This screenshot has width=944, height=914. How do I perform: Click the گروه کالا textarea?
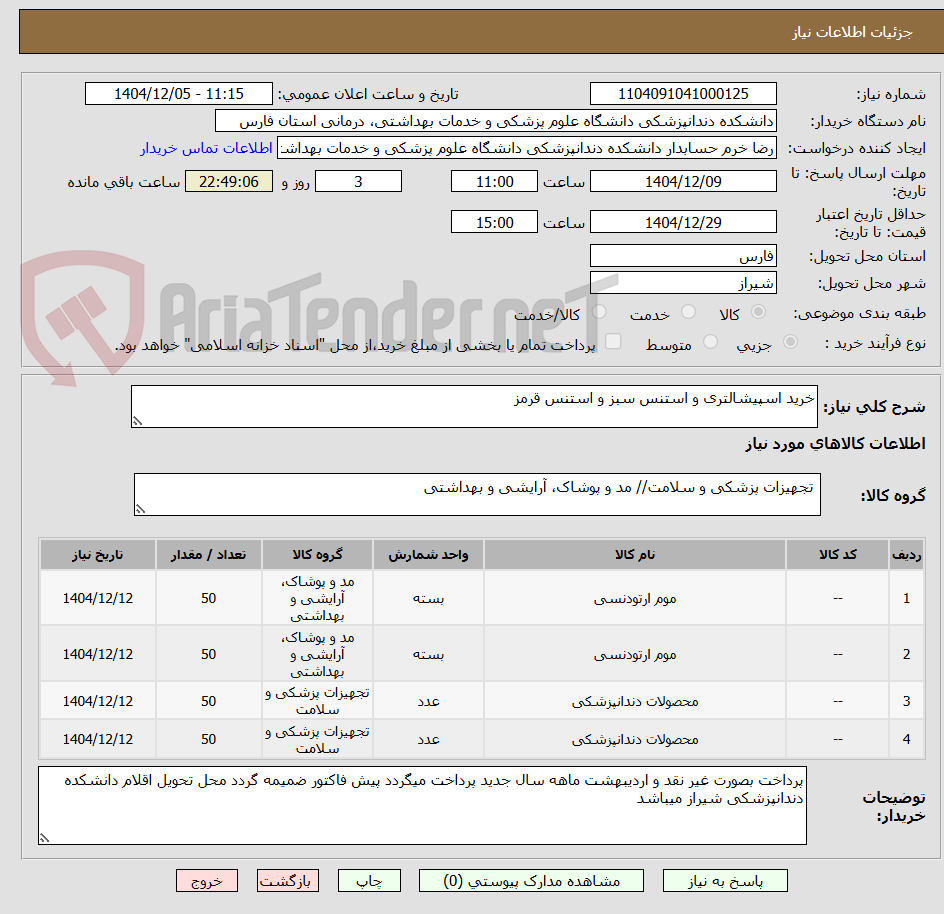[477, 494]
